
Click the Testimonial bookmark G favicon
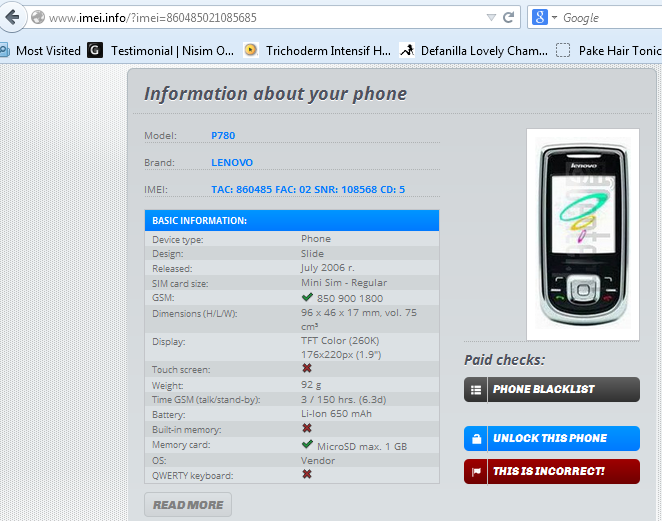[x=95, y=50]
